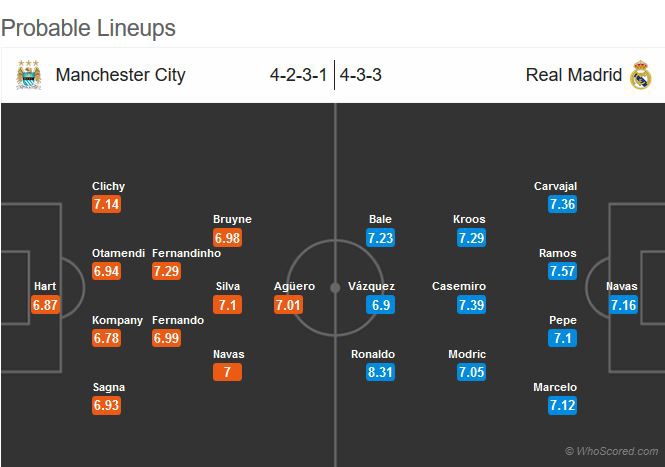The image size is (665, 467).
Task: Select the player name Kompany
Action: [117, 320]
